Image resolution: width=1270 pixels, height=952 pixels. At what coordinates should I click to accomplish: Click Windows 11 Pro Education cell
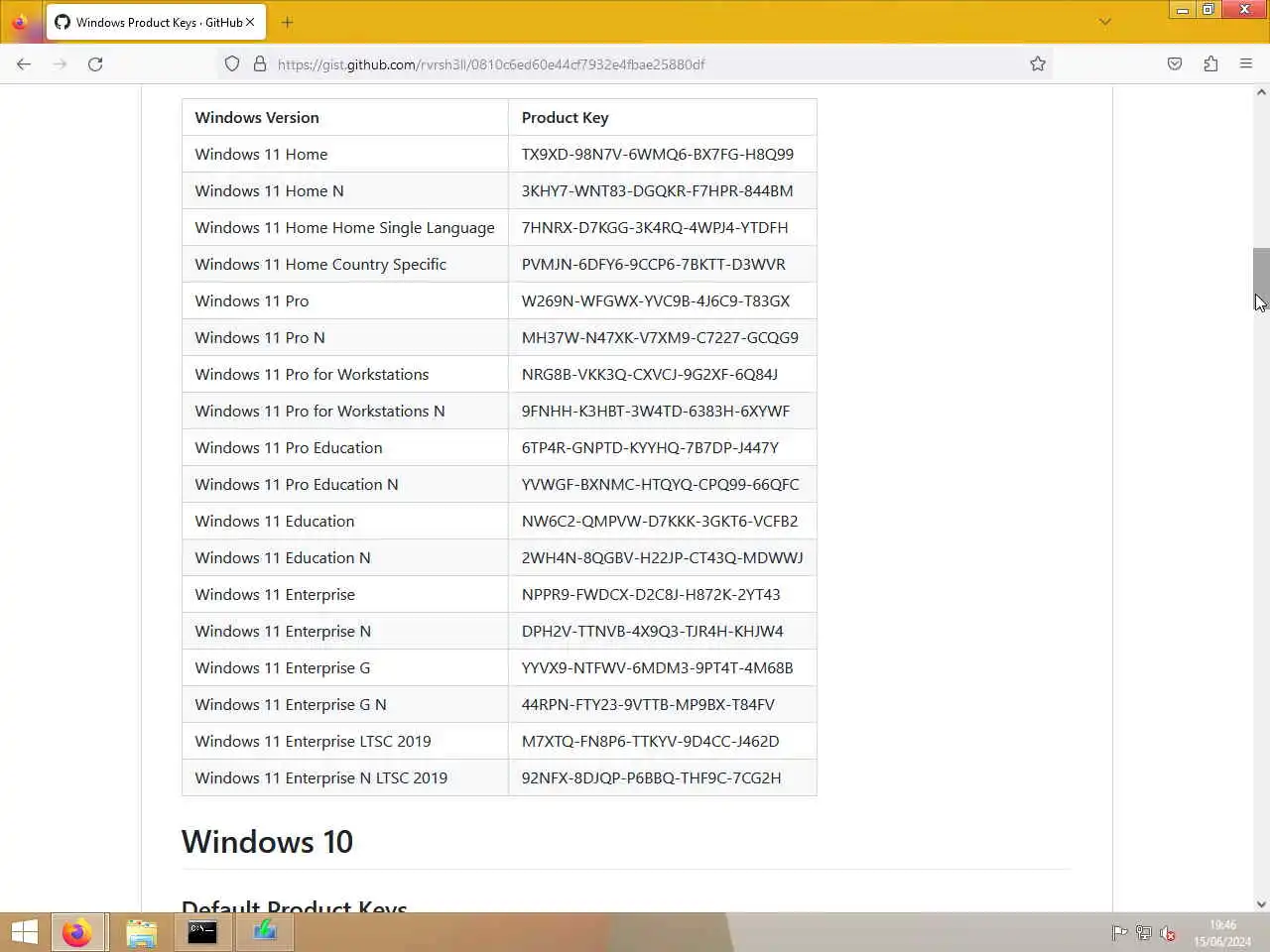345,447
